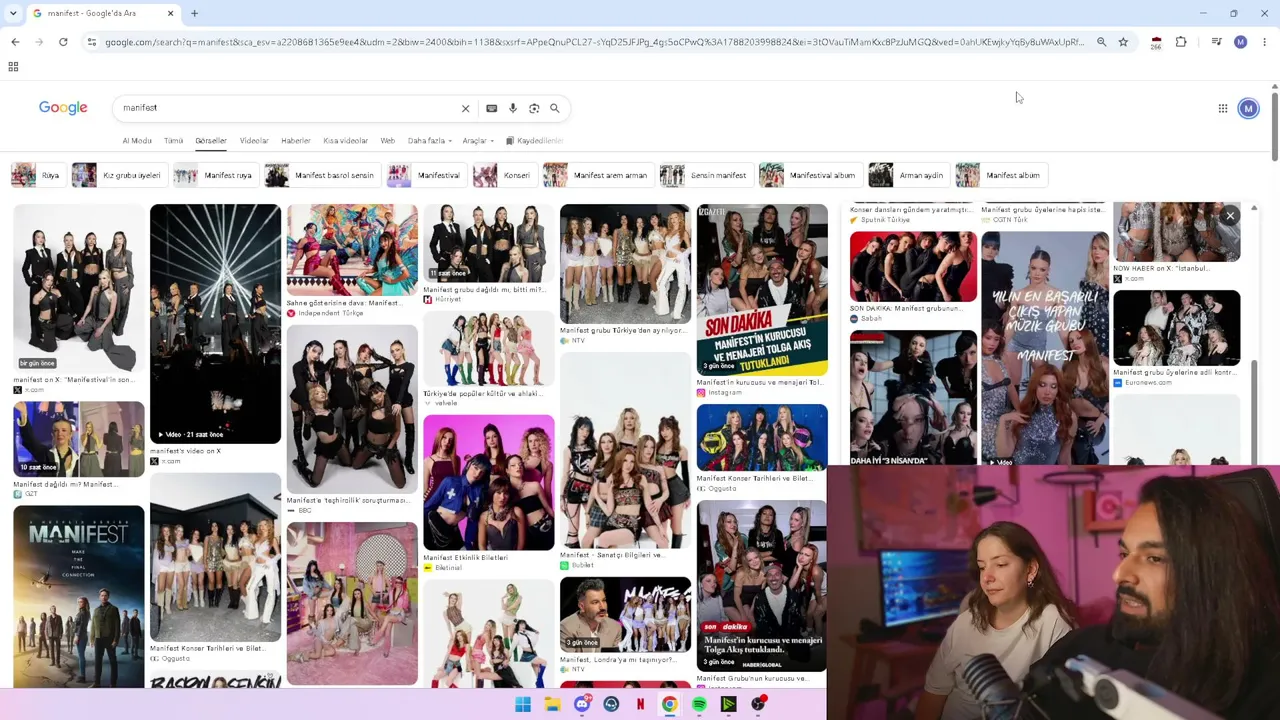The width and height of the screenshot is (1280, 720).
Task: Open the apps grid in bookmarks bar
Action: click(x=13, y=67)
